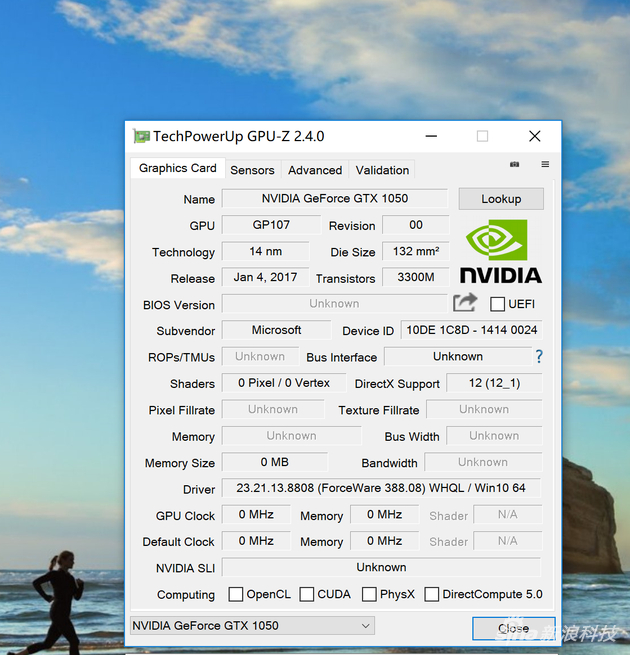Click the DirectX Support value 12 (12_1)

click(x=494, y=383)
